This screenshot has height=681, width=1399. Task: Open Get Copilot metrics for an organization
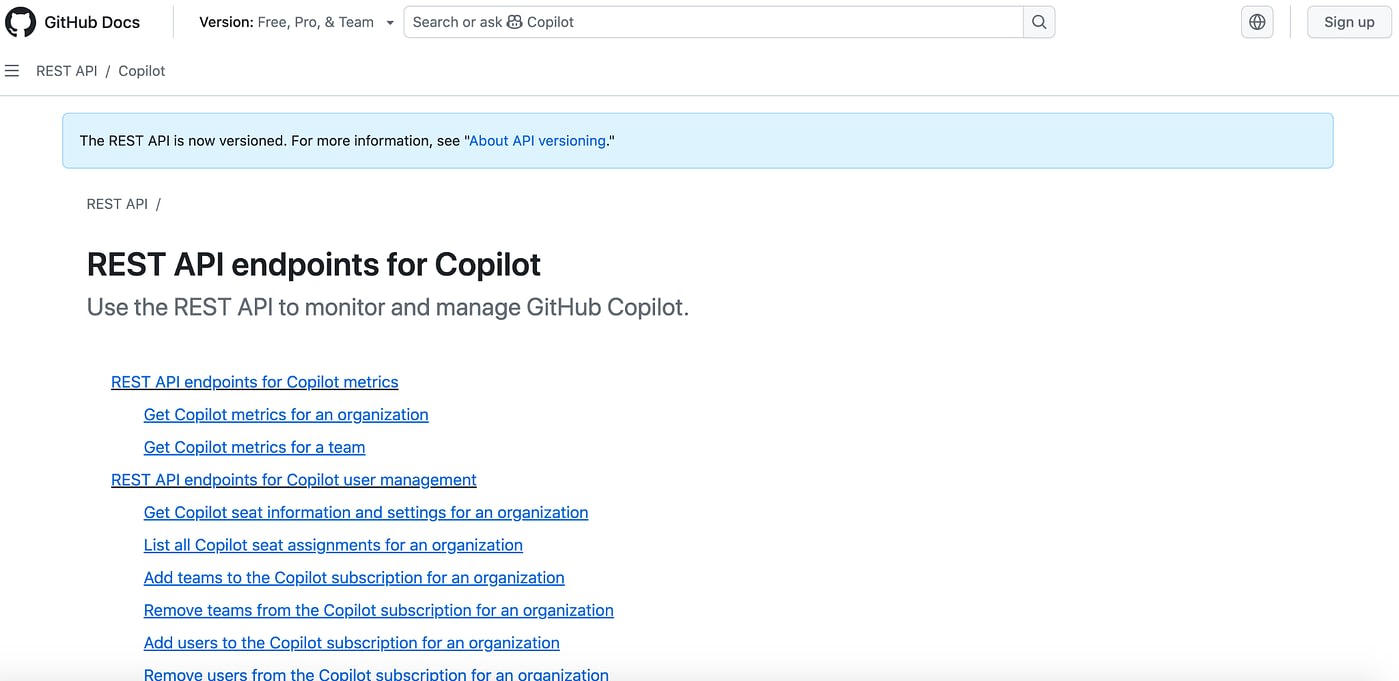click(286, 415)
